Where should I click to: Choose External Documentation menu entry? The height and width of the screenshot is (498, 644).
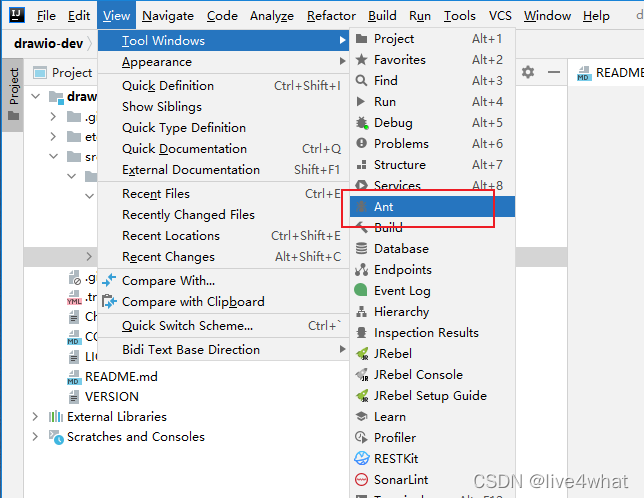pyautogui.click(x=223, y=170)
